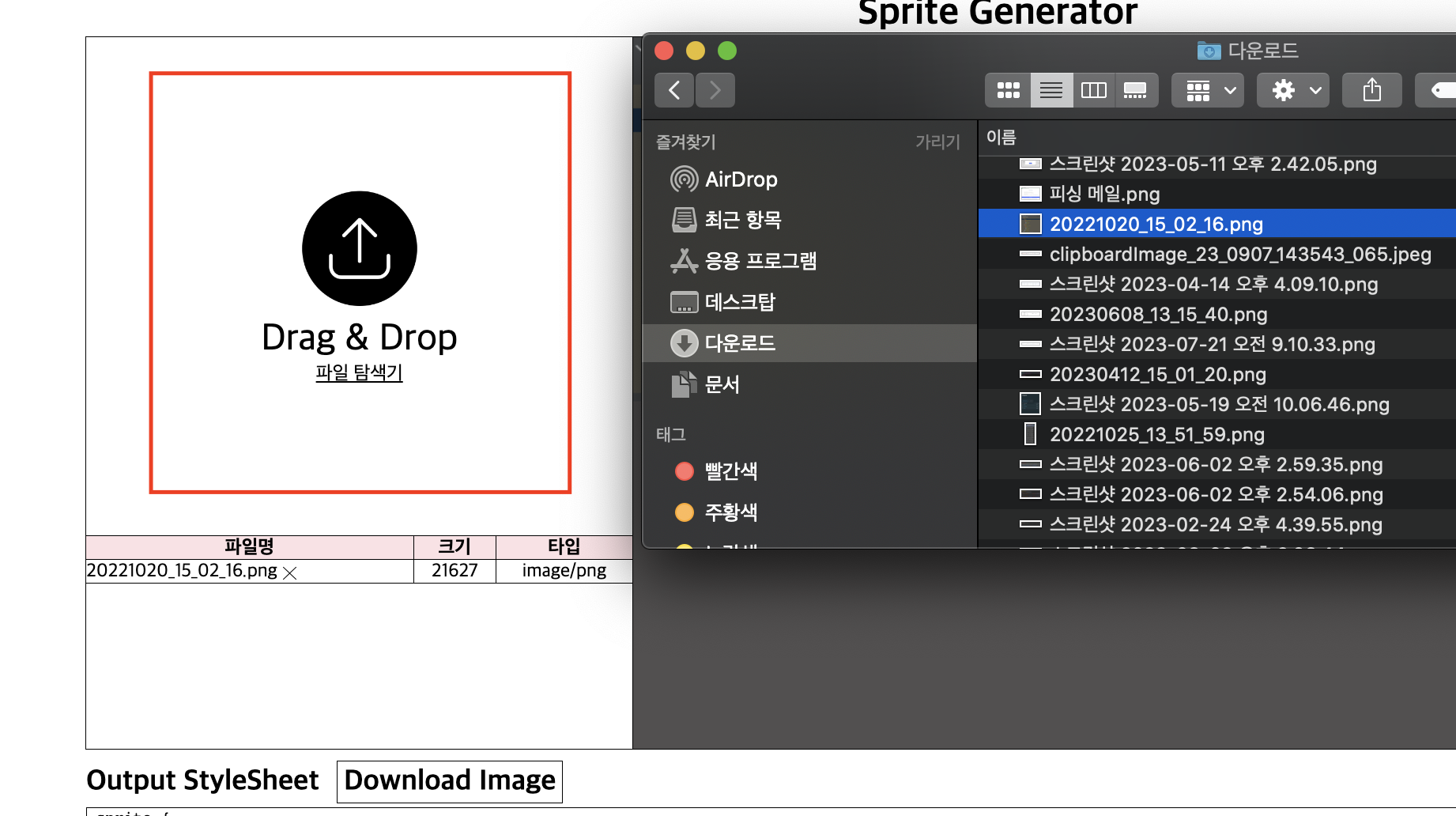Open 응용 프로그램 from the sidebar
The height and width of the screenshot is (816, 1456).
point(761,260)
